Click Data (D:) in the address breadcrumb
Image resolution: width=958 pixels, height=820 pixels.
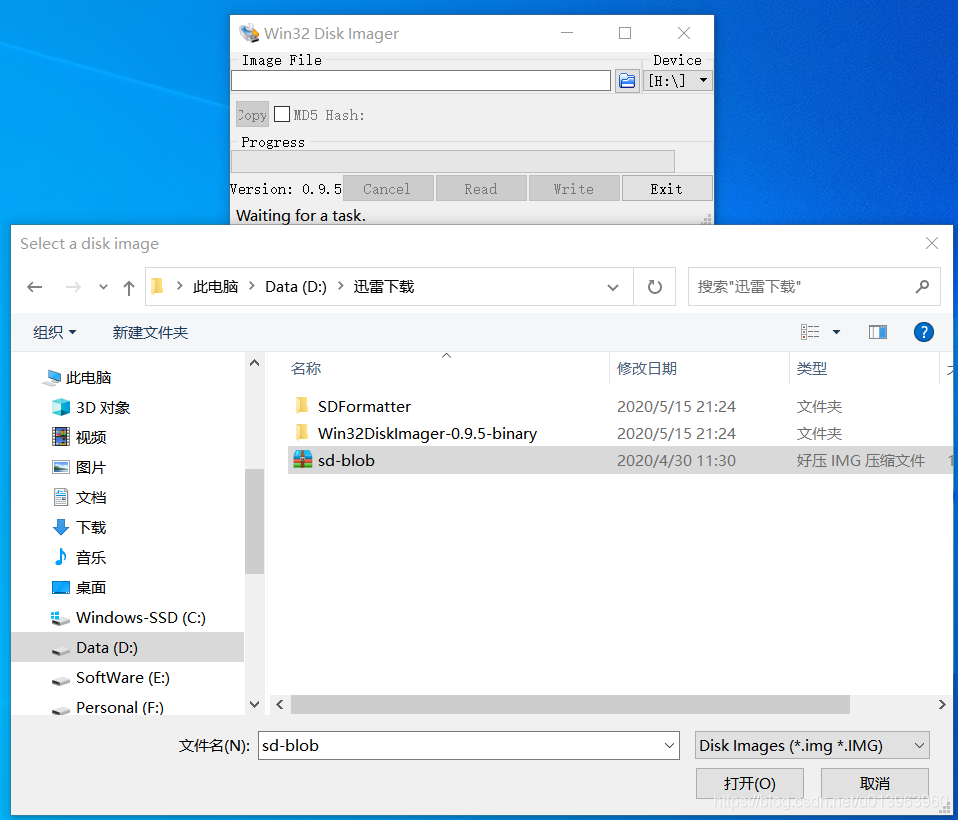pos(296,287)
